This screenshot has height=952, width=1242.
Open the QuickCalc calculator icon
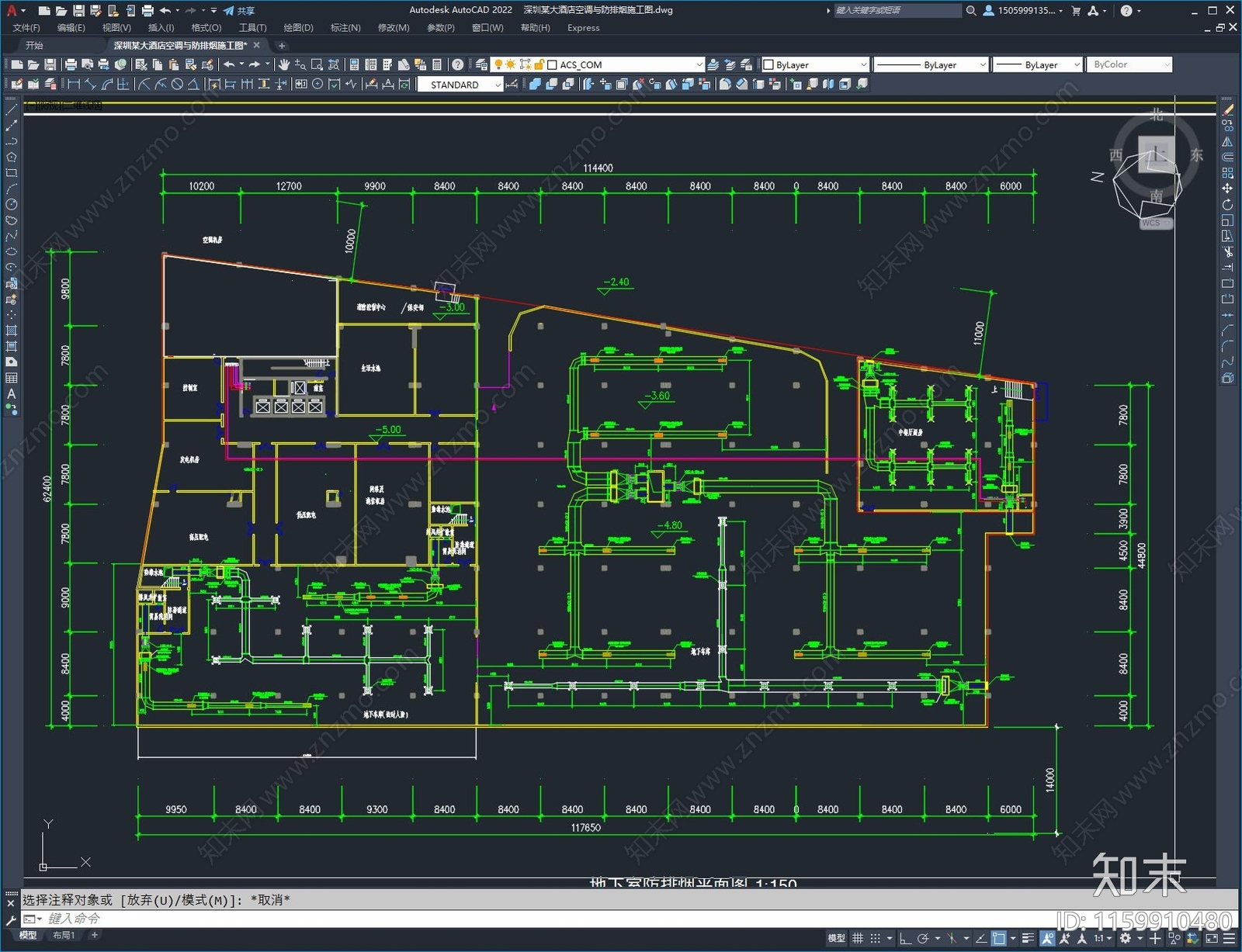click(x=437, y=64)
